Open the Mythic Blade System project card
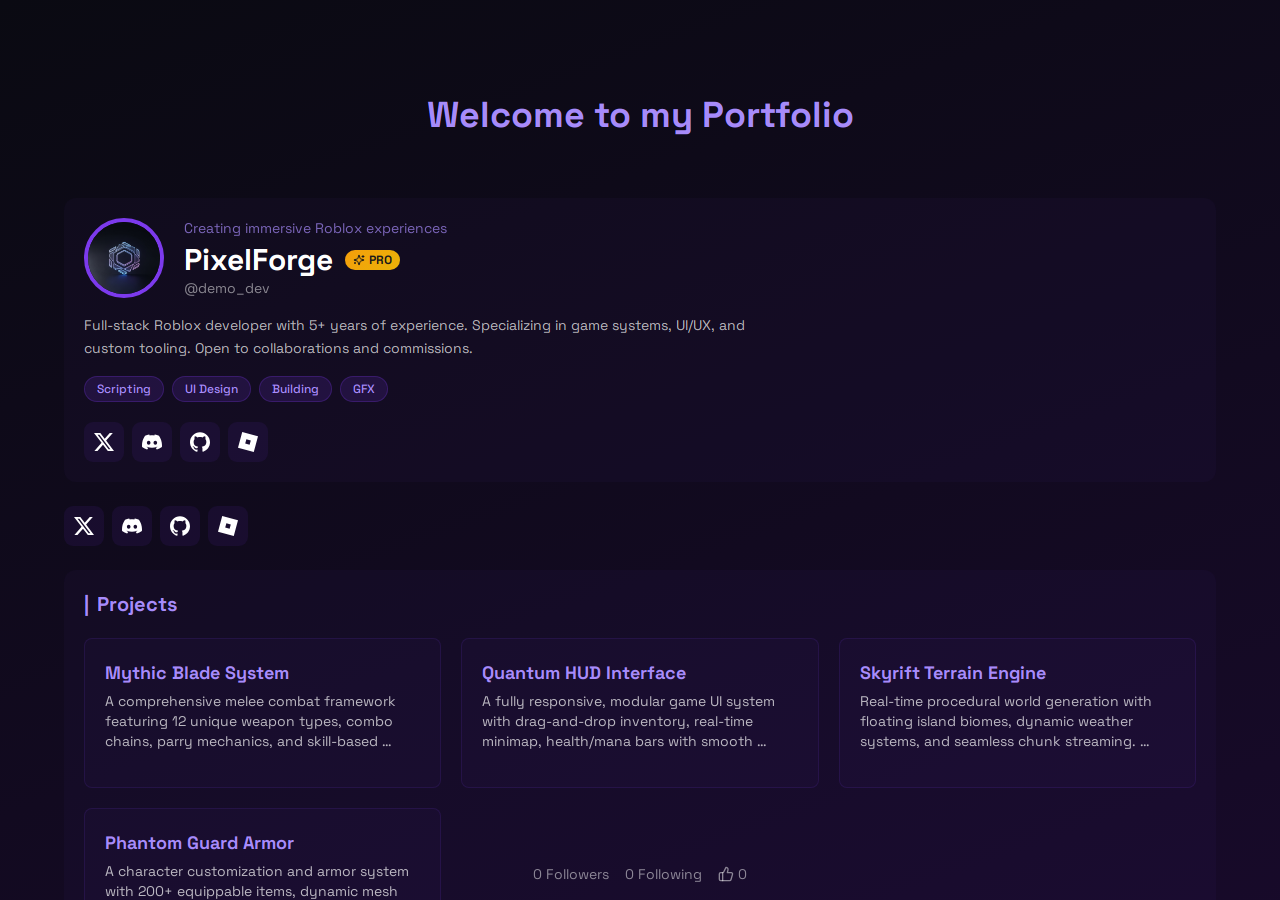The image size is (1280, 900). [262, 713]
